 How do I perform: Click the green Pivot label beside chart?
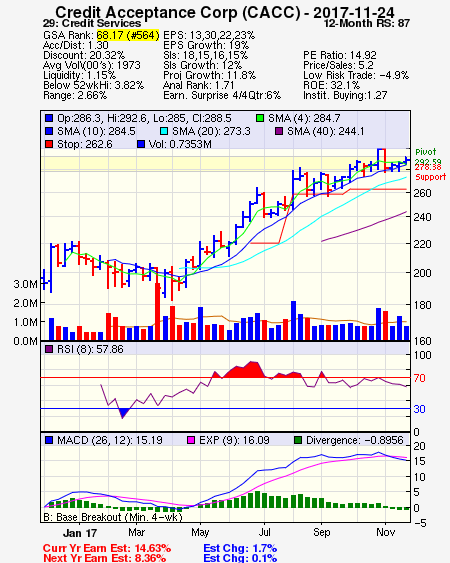point(426,152)
